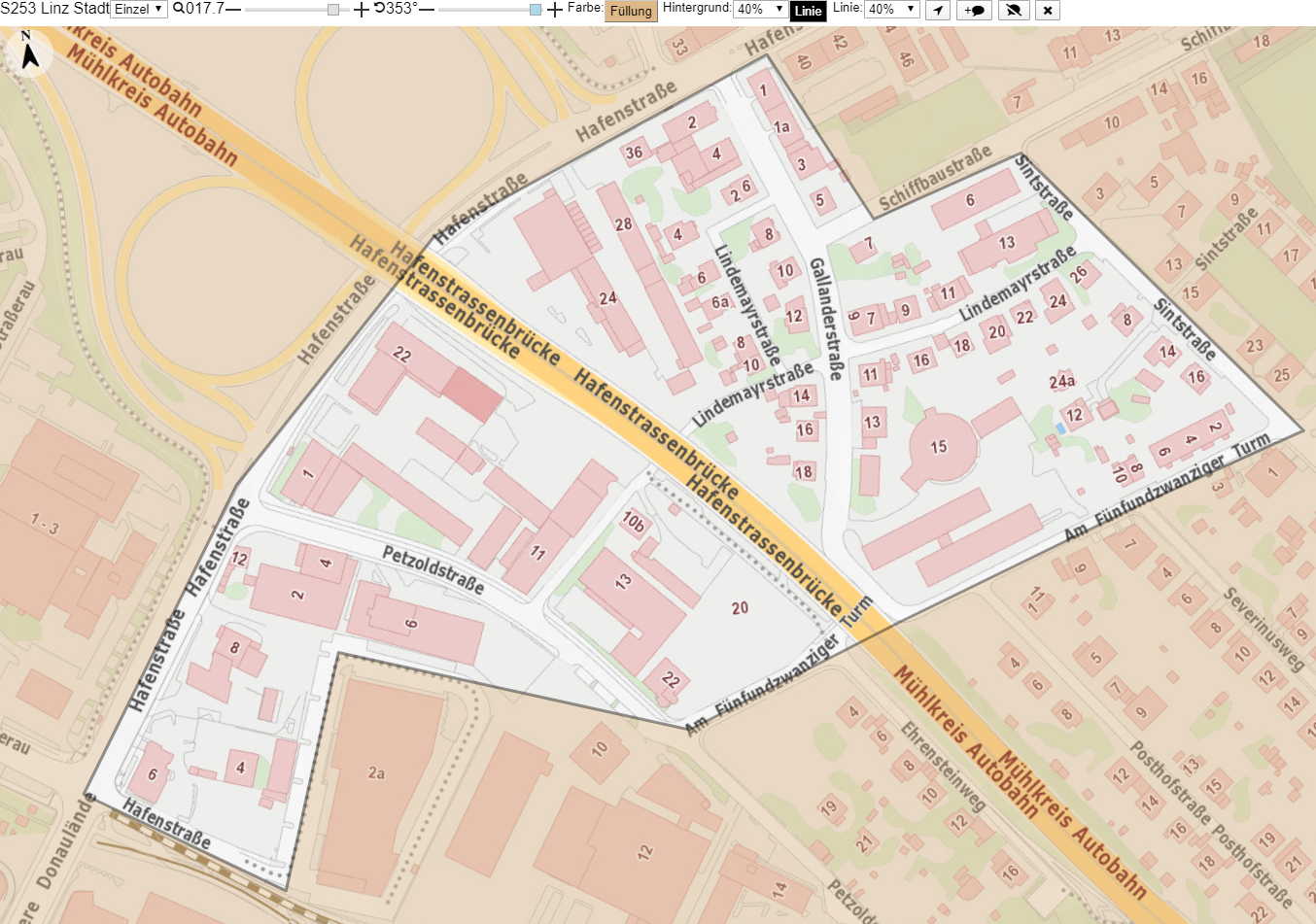Click the blue rotation slider handle
Screen dimensions: 1316x924
[x=536, y=10]
